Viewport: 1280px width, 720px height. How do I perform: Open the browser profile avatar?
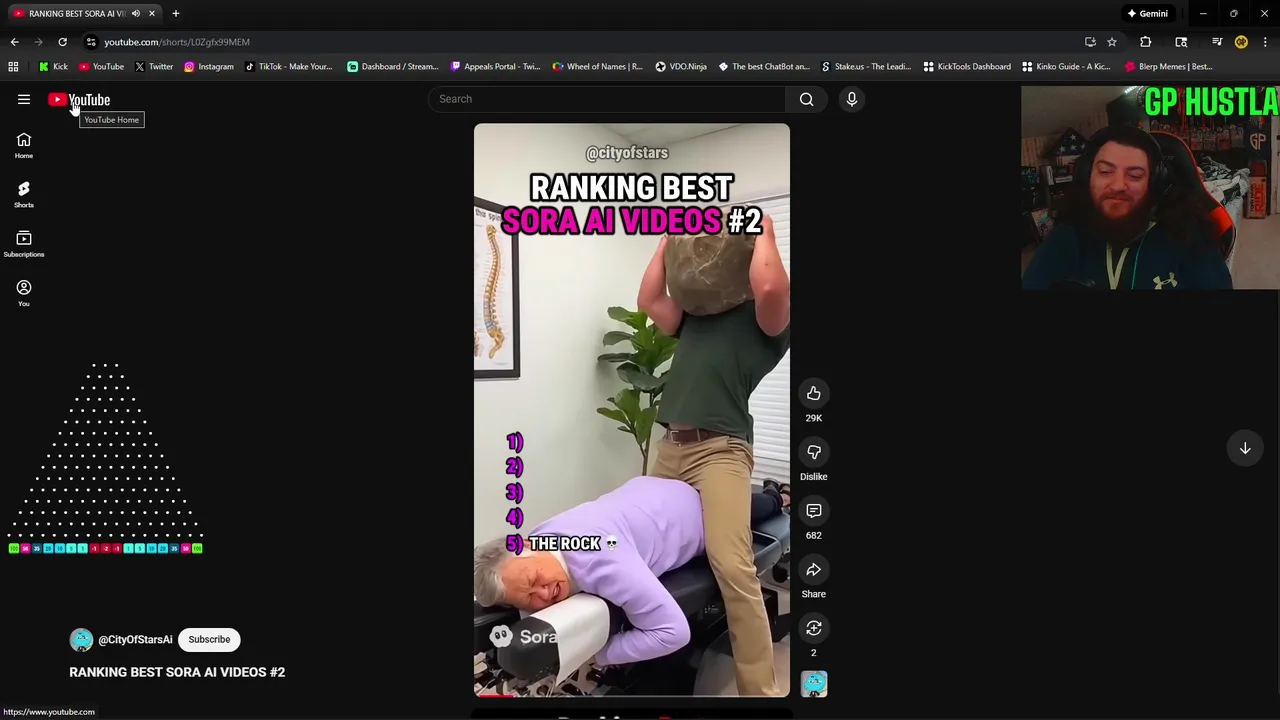[x=1241, y=42]
